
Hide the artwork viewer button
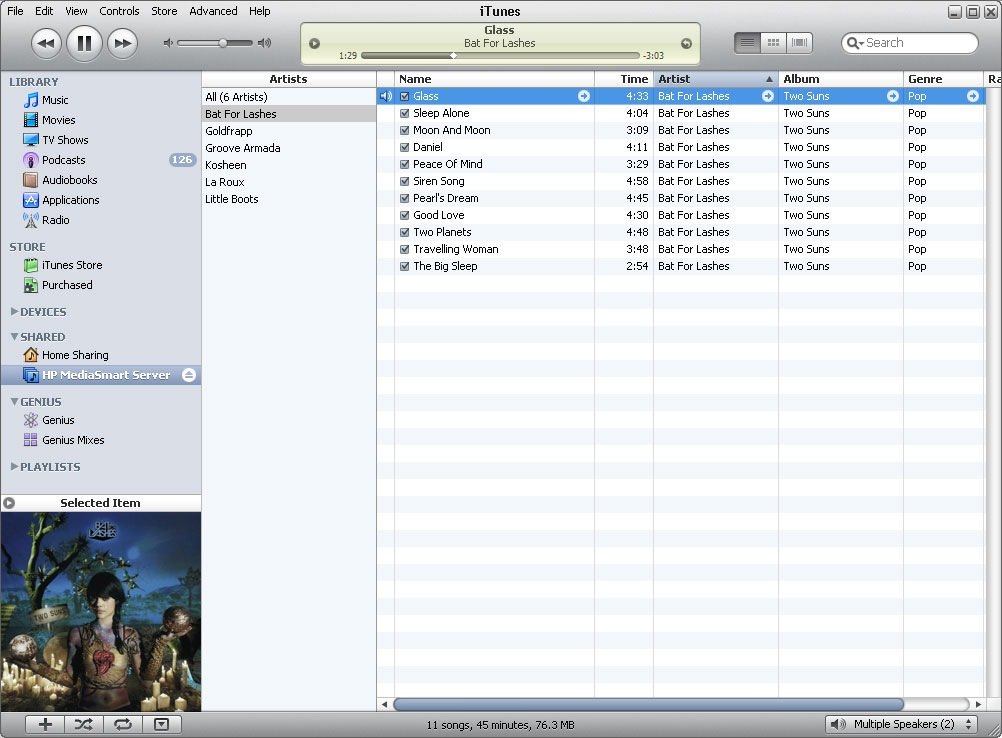coord(162,724)
